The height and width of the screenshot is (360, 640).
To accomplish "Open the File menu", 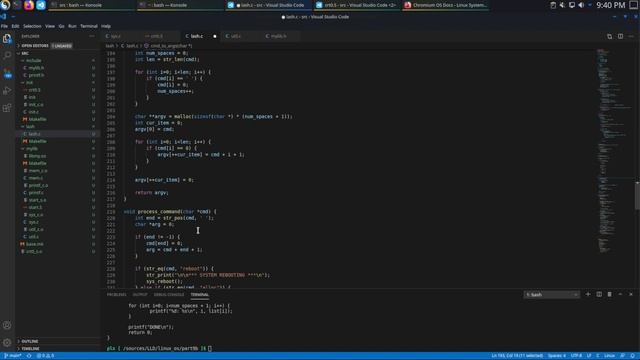I will click(x=4, y=26).
